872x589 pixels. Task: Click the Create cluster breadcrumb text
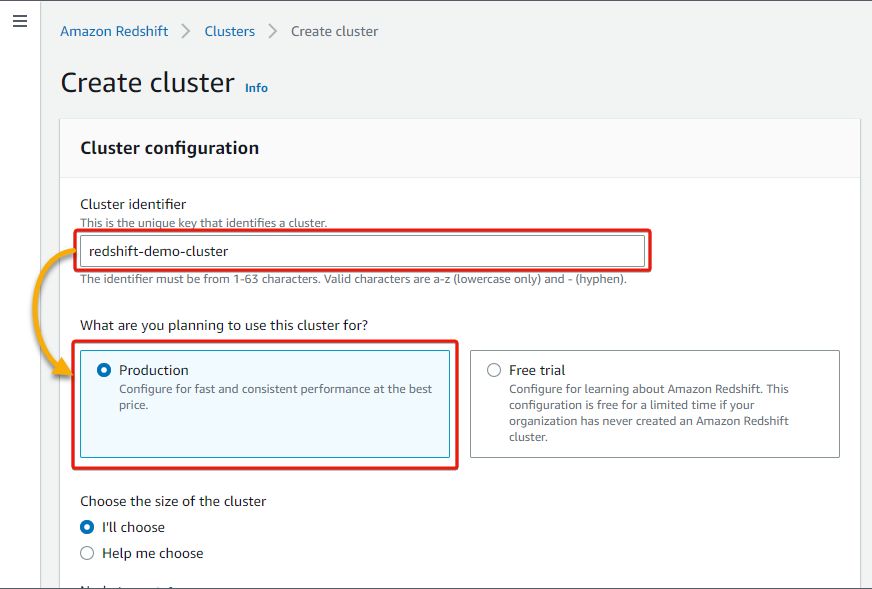click(x=334, y=31)
